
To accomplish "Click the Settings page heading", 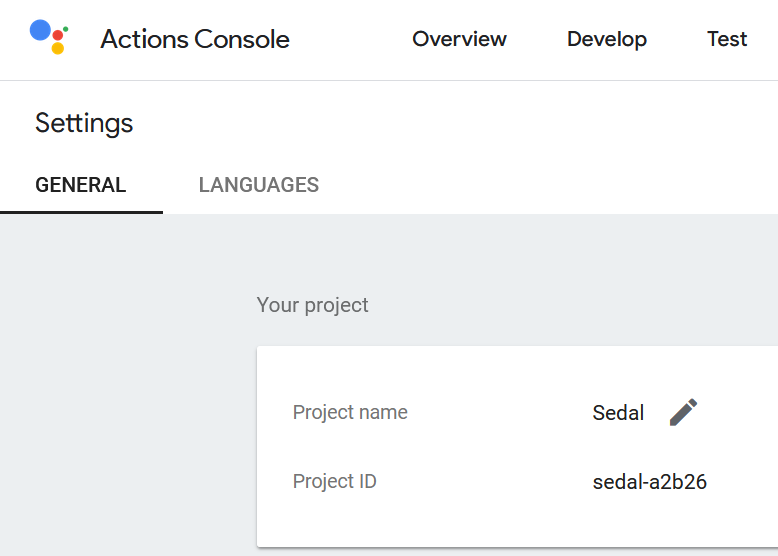I will (x=84, y=123).
